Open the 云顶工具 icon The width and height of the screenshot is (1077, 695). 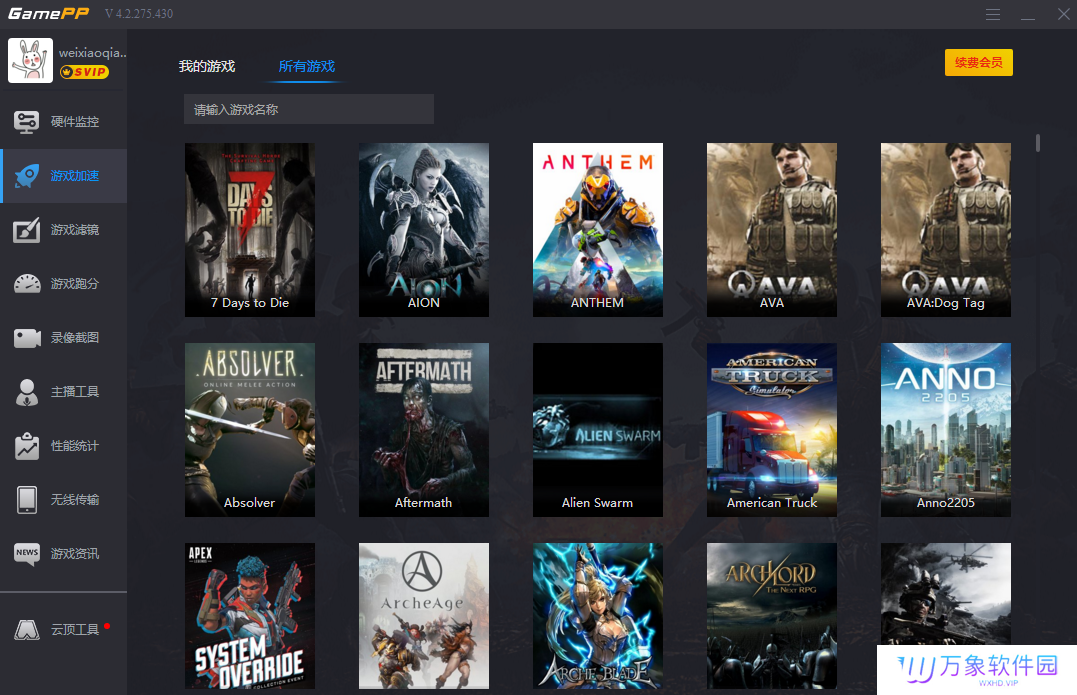[x=27, y=630]
